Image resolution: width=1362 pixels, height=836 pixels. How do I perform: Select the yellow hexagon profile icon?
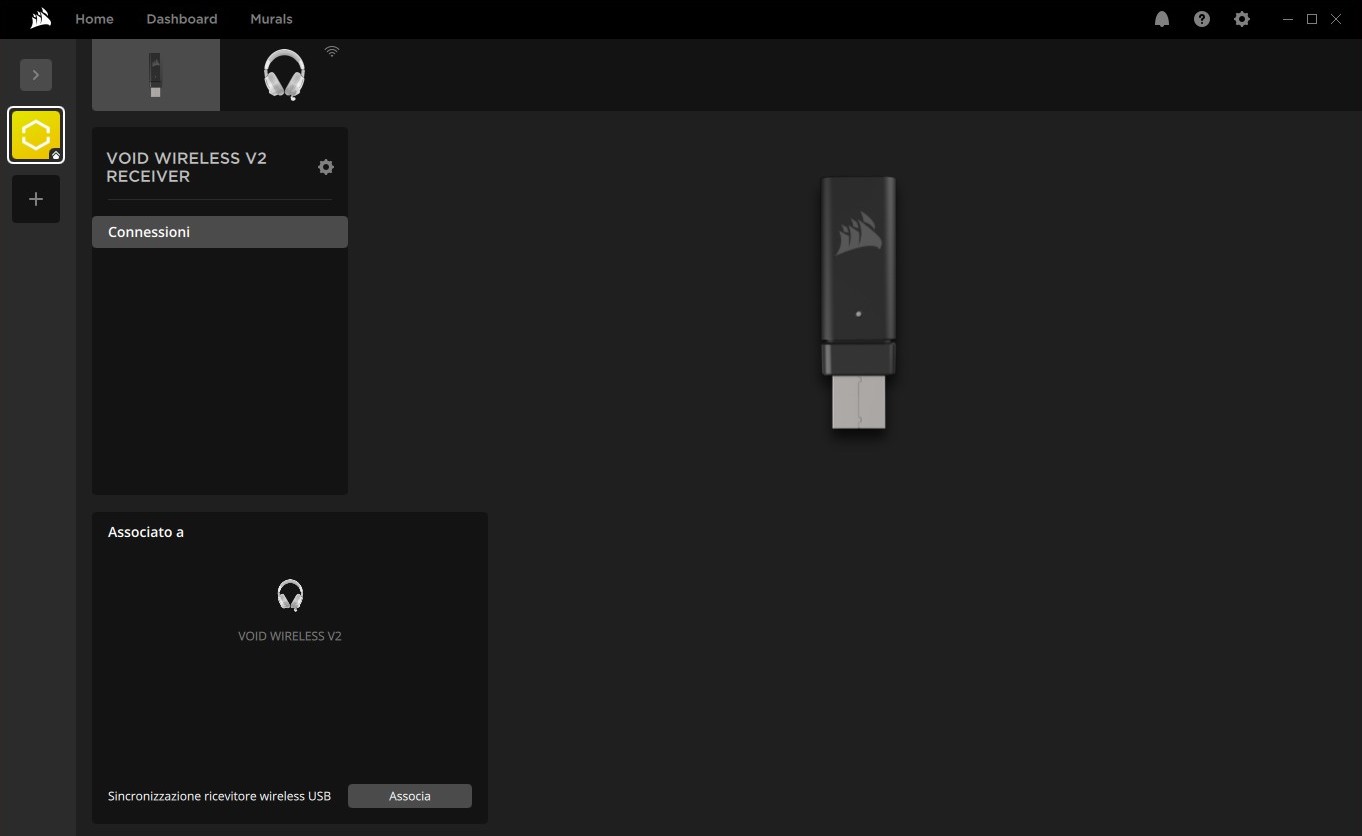36,135
